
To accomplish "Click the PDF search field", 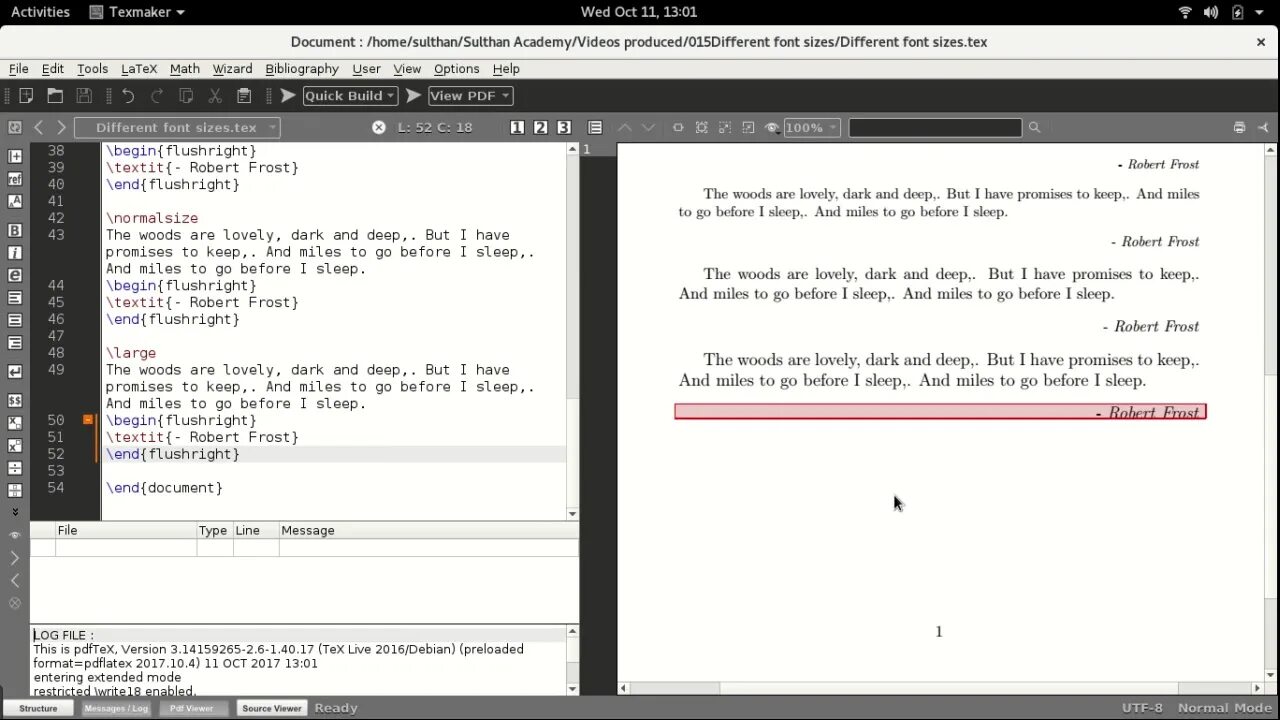I will [x=935, y=127].
